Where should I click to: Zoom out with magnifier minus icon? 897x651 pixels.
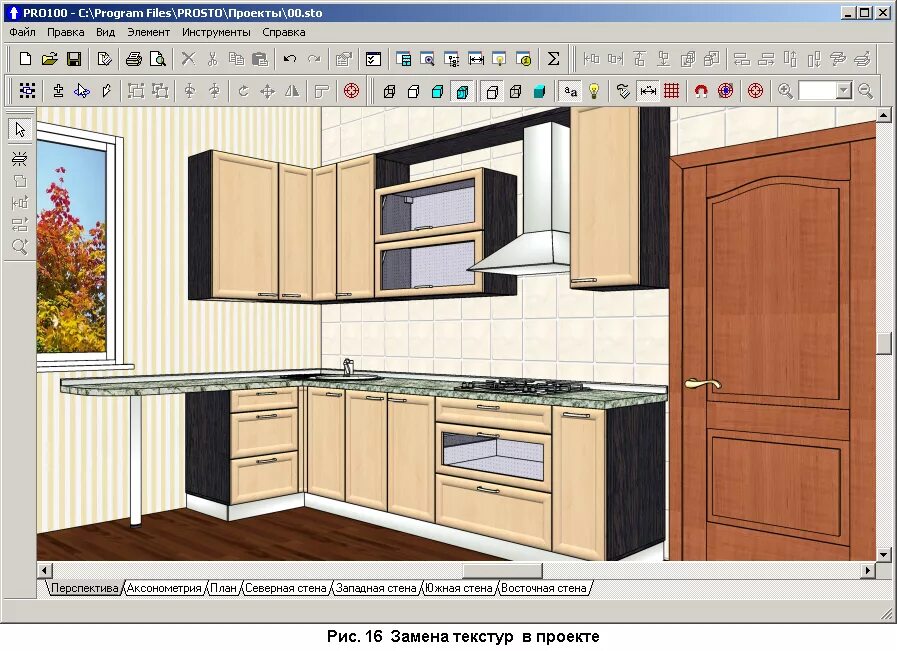pyautogui.click(x=866, y=90)
